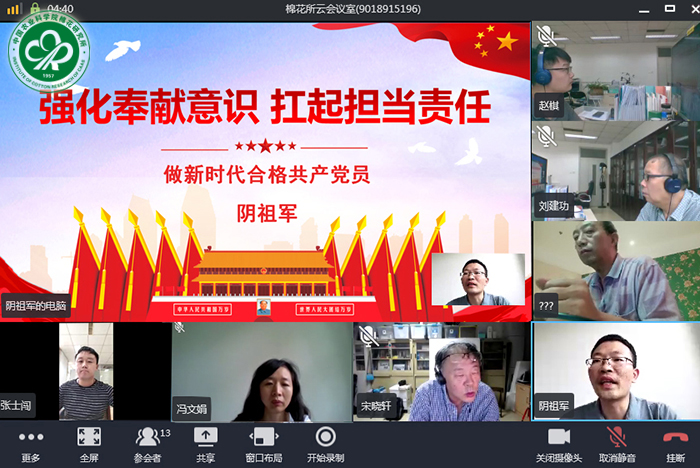The width and height of the screenshot is (700, 468).
Task: Hang up the call with 挂断
Action: [x=675, y=443]
